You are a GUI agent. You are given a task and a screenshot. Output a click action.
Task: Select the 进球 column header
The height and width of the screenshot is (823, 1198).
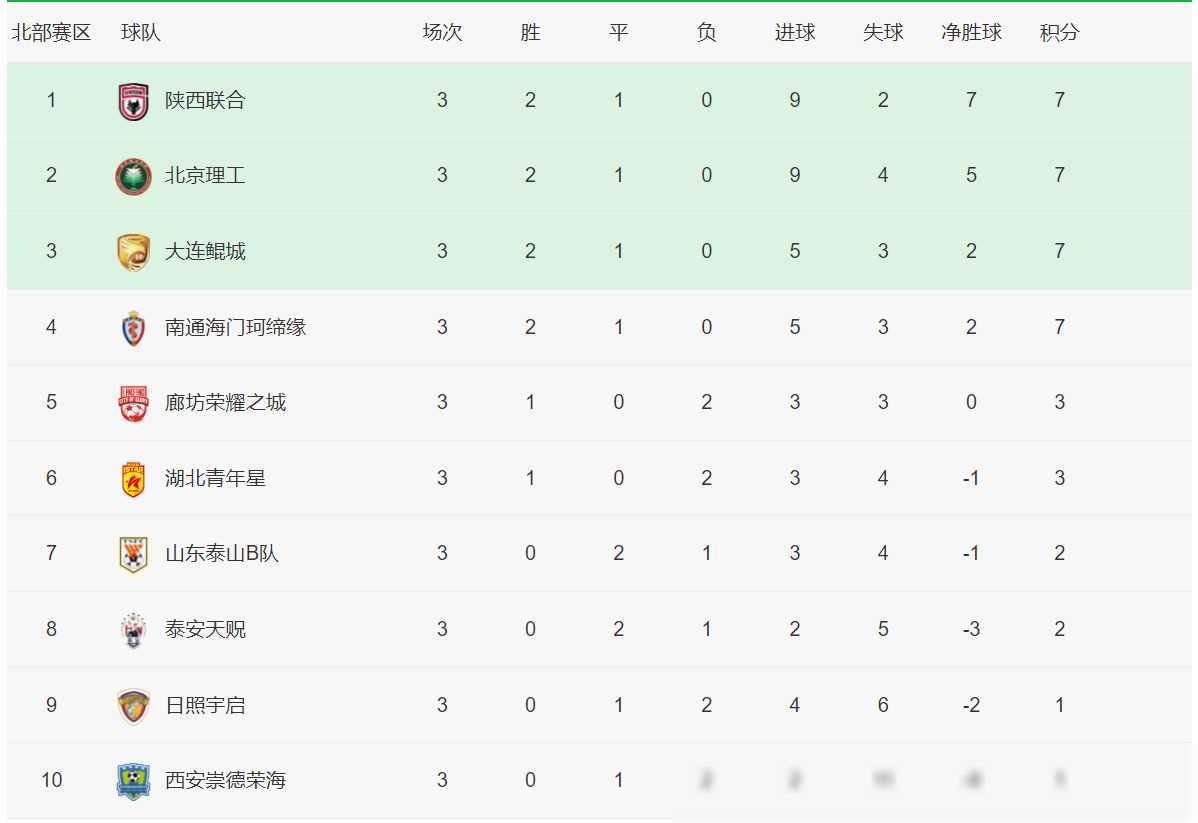795,32
